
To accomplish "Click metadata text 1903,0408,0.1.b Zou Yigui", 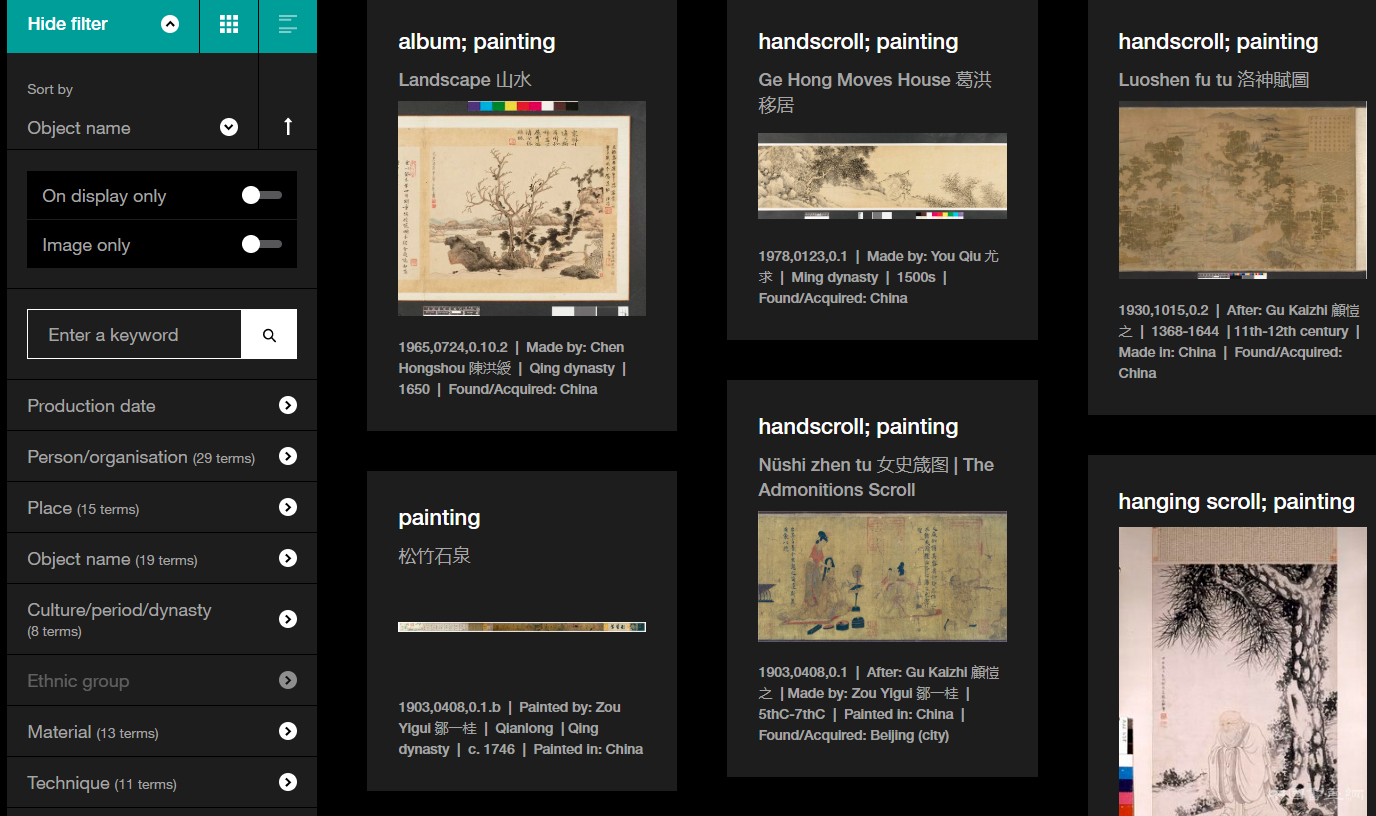I will [x=521, y=728].
